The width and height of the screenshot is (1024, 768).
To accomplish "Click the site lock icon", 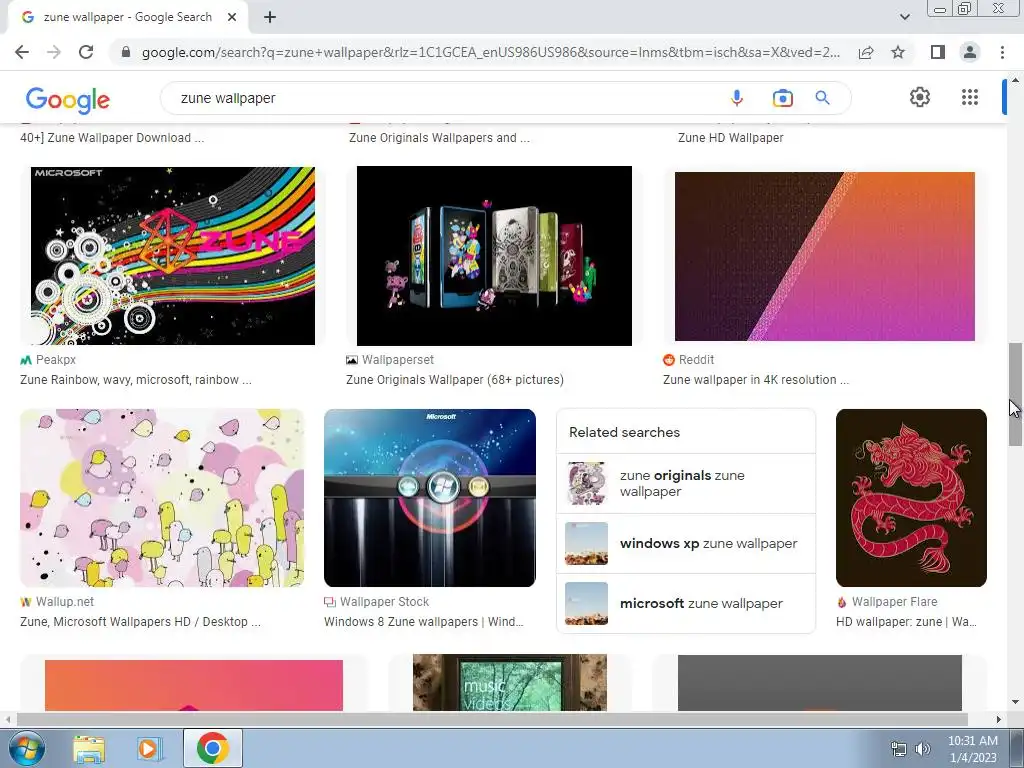I will [x=126, y=52].
